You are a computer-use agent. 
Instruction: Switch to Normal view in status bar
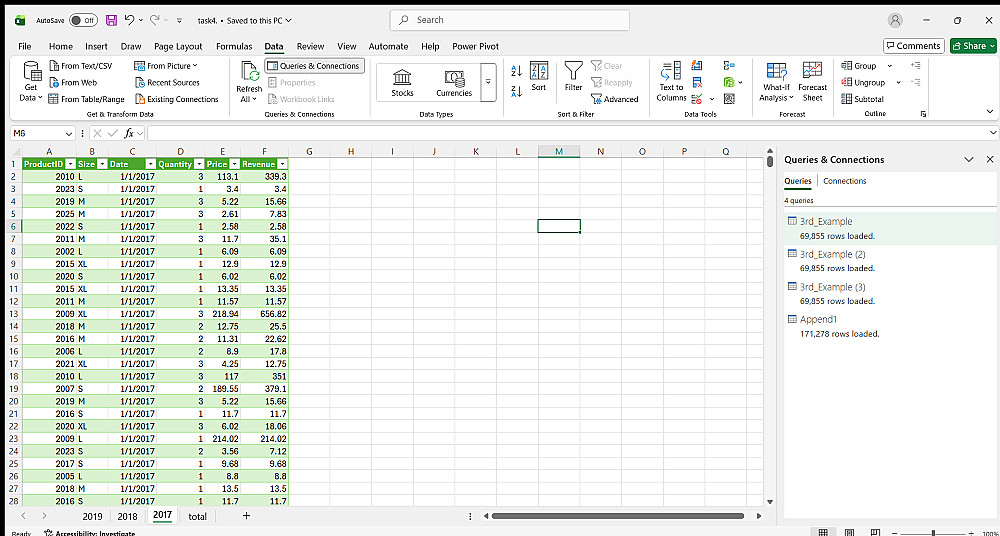pos(823,532)
